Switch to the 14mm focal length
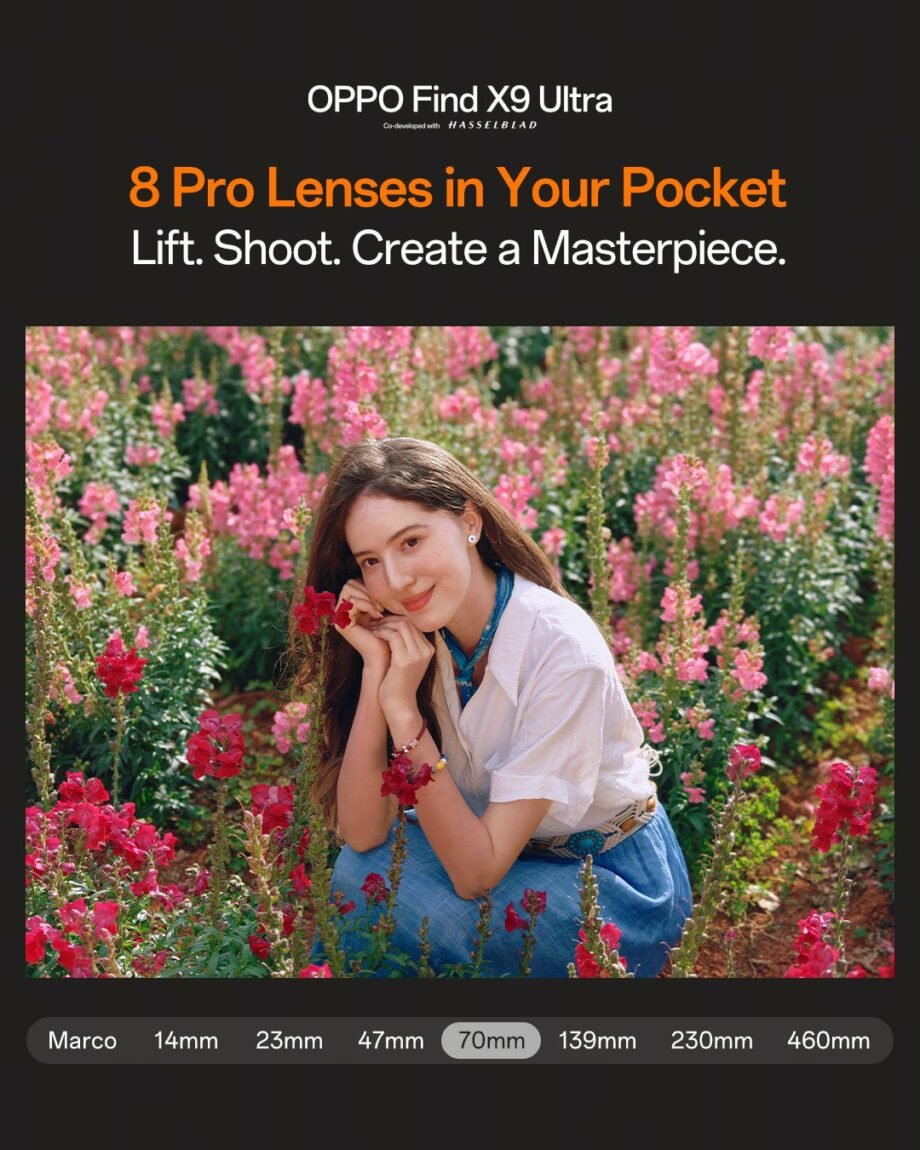Viewport: 920px width, 1150px height. coord(186,1040)
